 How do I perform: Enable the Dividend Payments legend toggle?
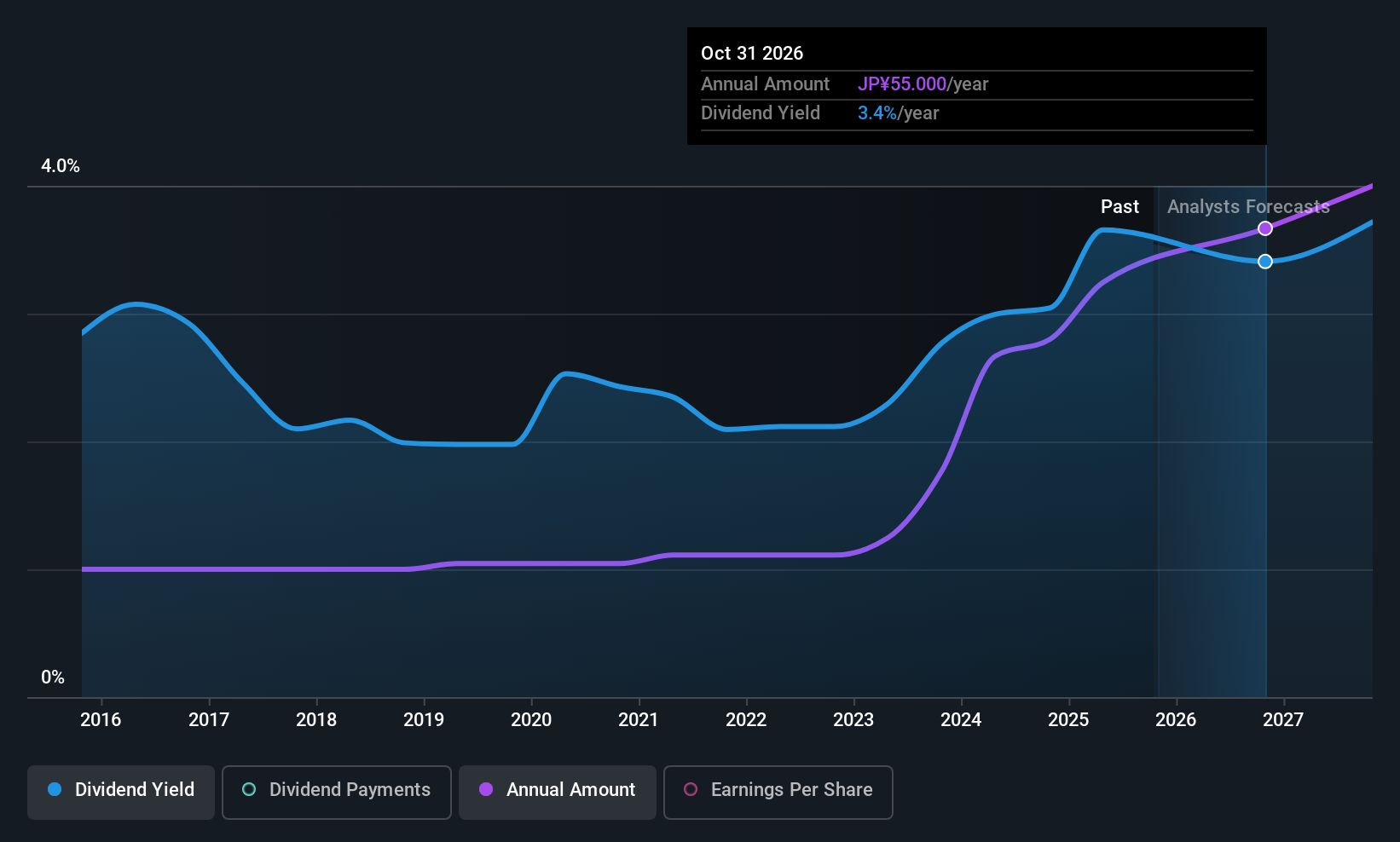tap(337, 792)
